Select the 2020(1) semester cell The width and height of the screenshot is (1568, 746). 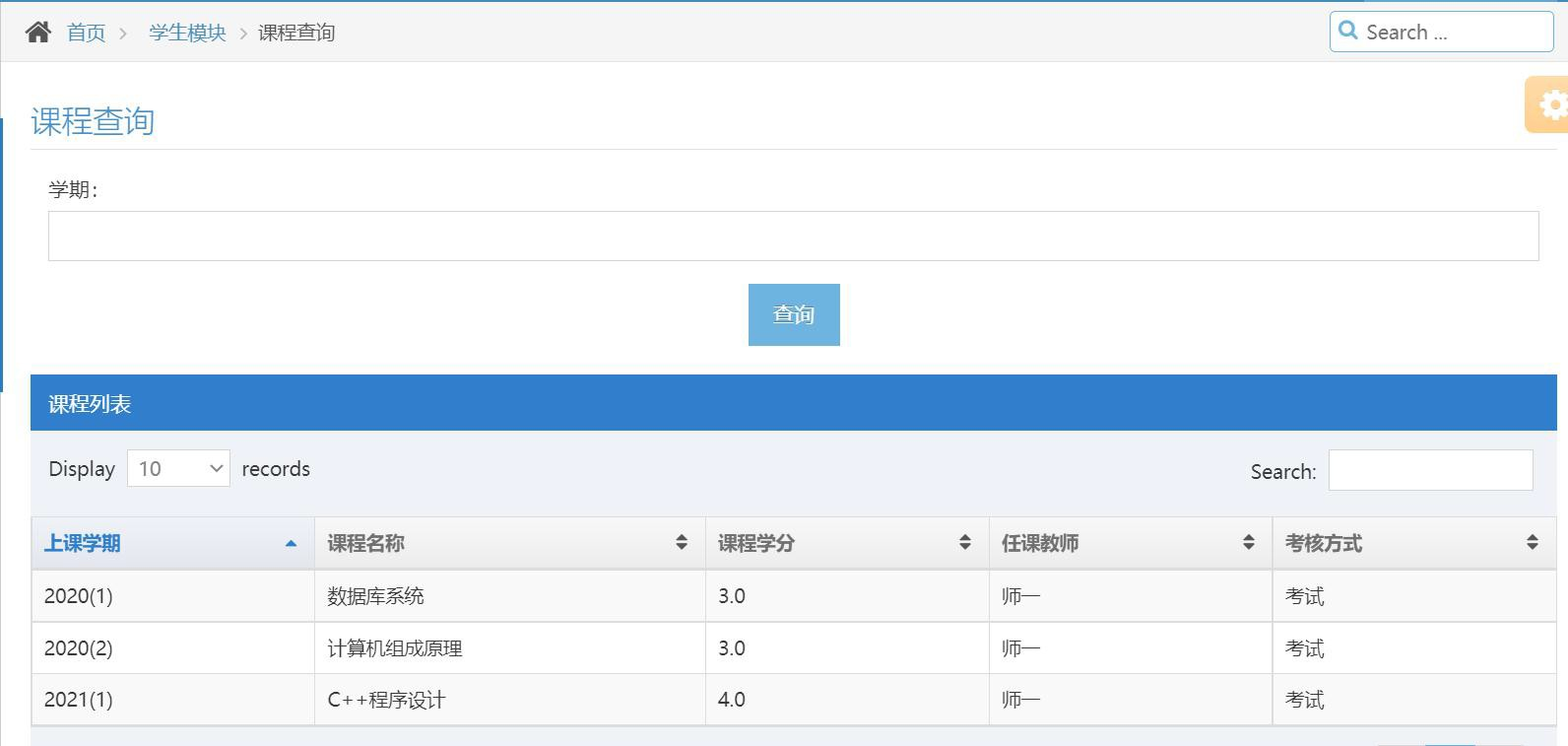(x=173, y=596)
